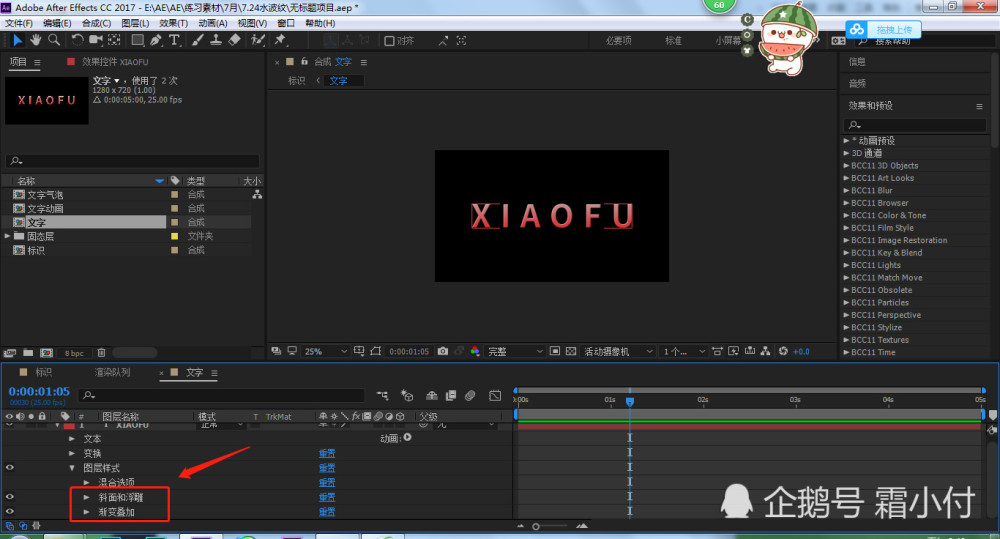Select the Roto Brush tool

258,40
